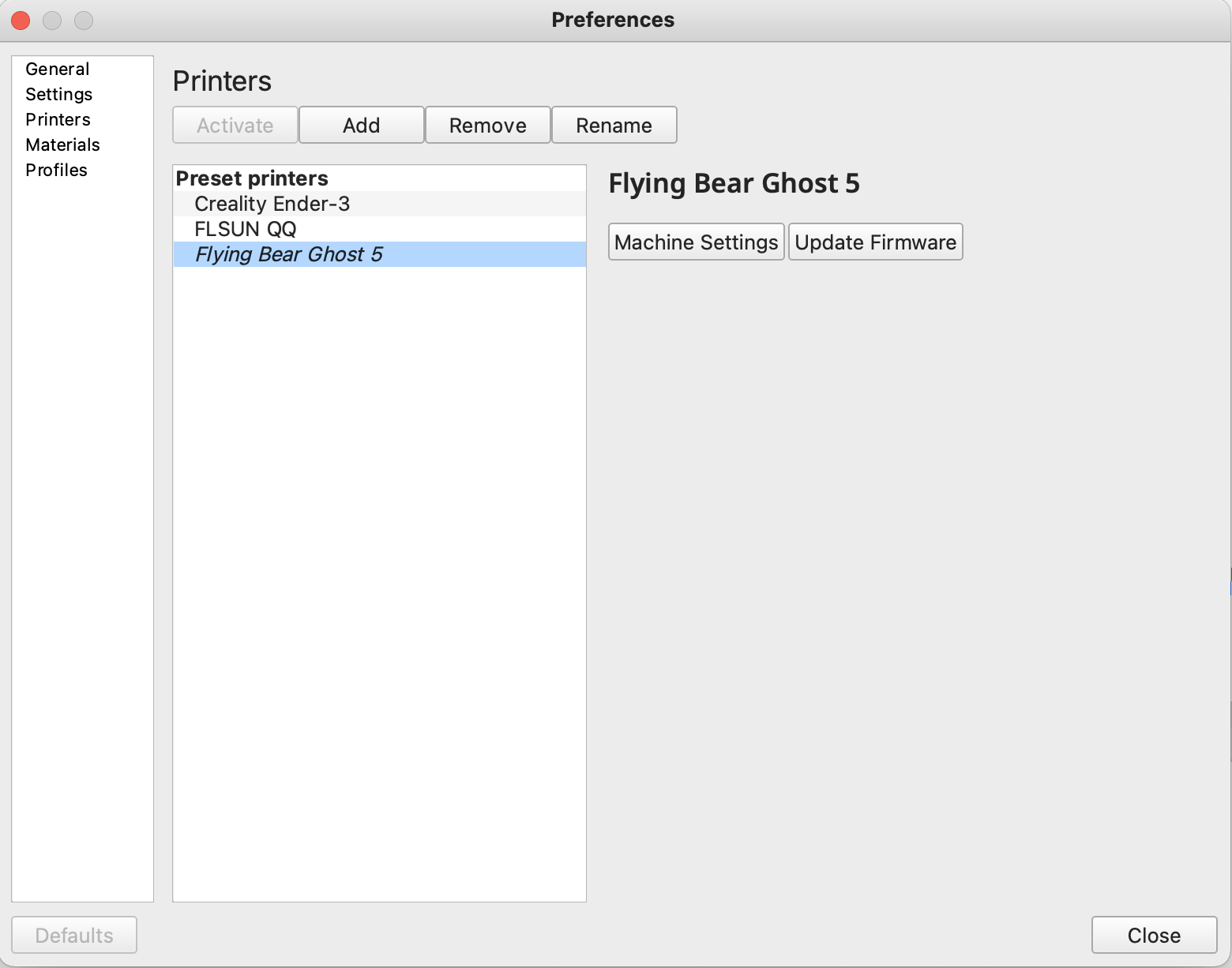
Task: Open the Materials preferences page
Action: point(62,144)
